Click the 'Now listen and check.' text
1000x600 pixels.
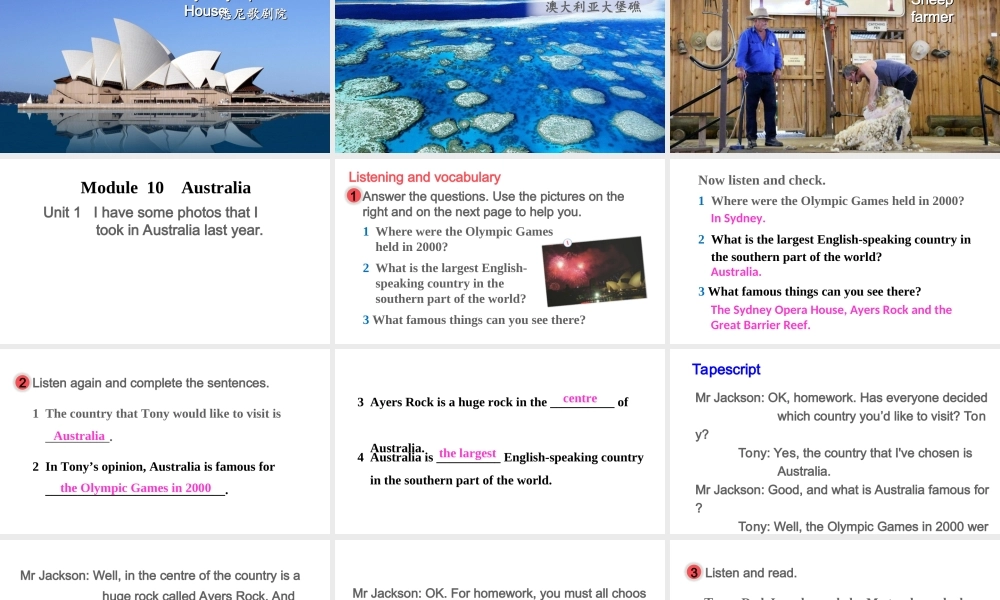point(761,180)
